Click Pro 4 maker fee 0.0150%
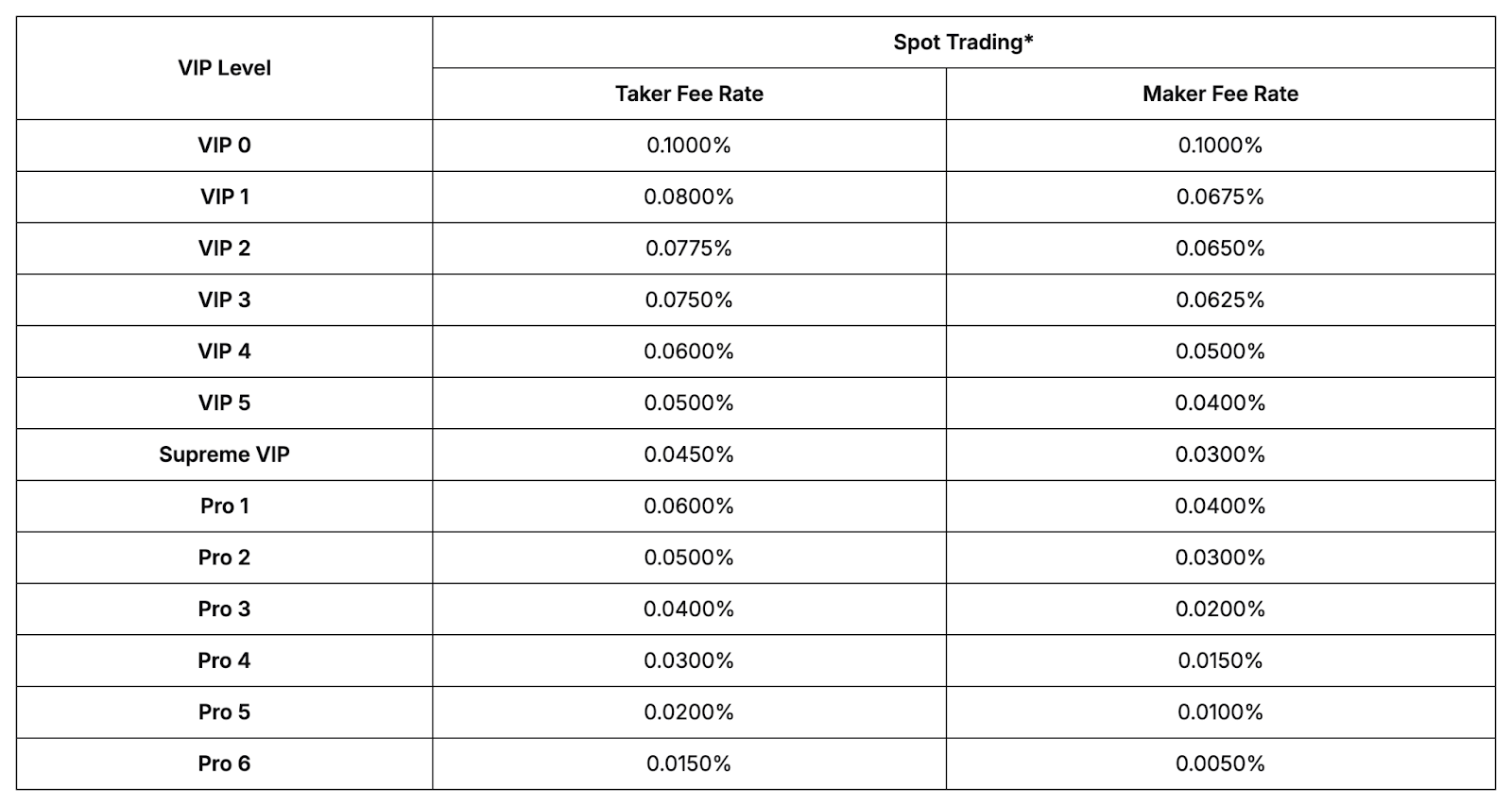1512x806 pixels. 1220,660
